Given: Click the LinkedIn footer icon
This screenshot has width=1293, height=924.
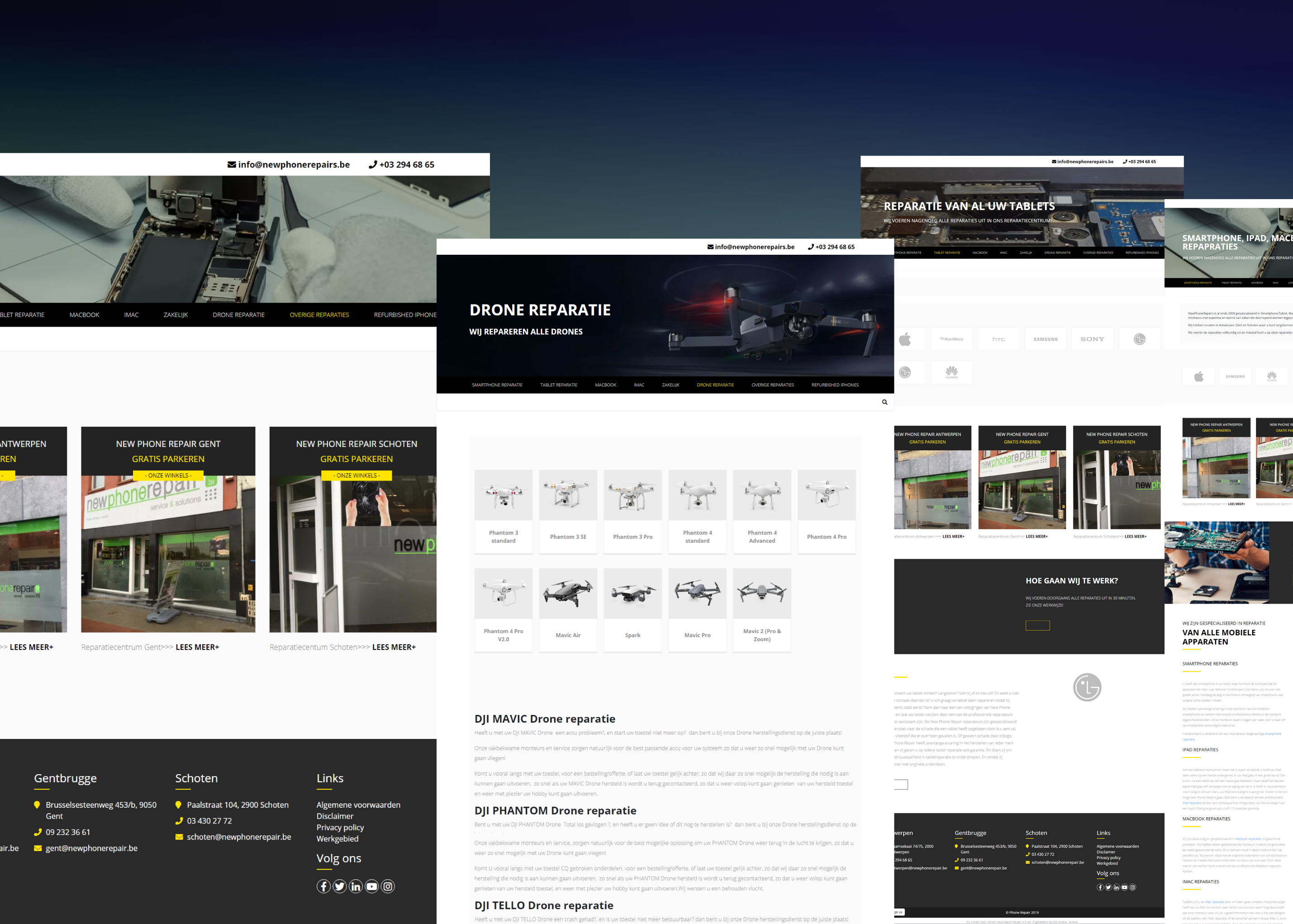Looking at the screenshot, I should point(356,886).
